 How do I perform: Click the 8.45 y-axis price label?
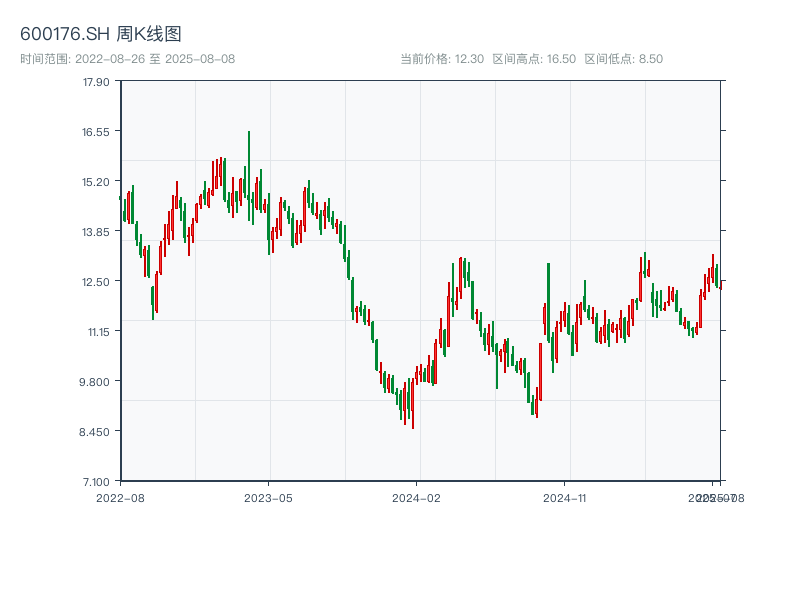click(98, 431)
